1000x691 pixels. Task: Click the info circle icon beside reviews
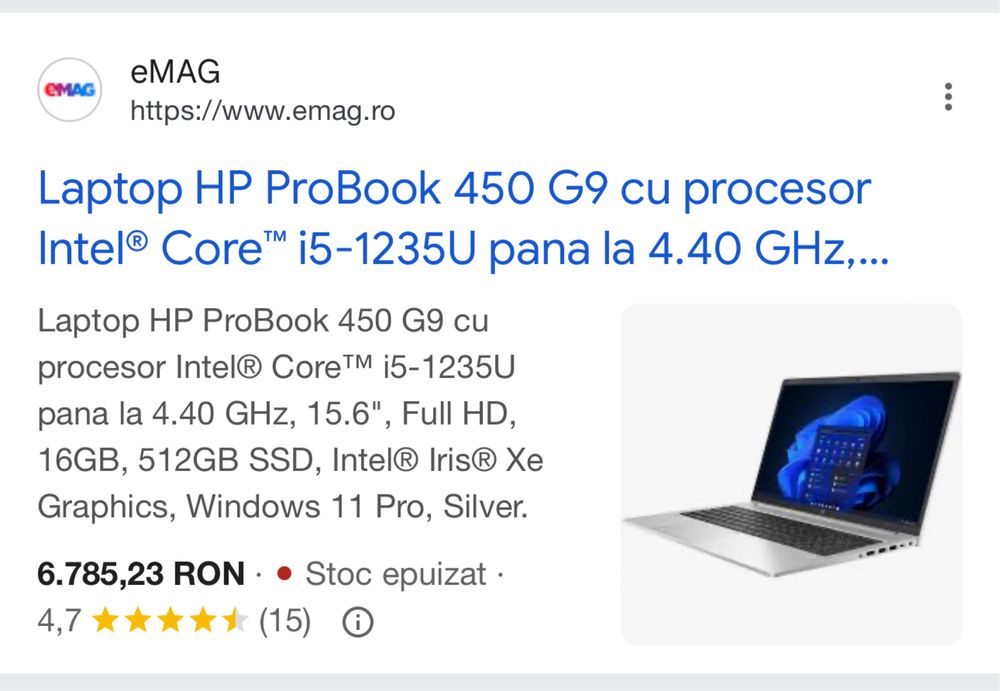[x=358, y=621]
